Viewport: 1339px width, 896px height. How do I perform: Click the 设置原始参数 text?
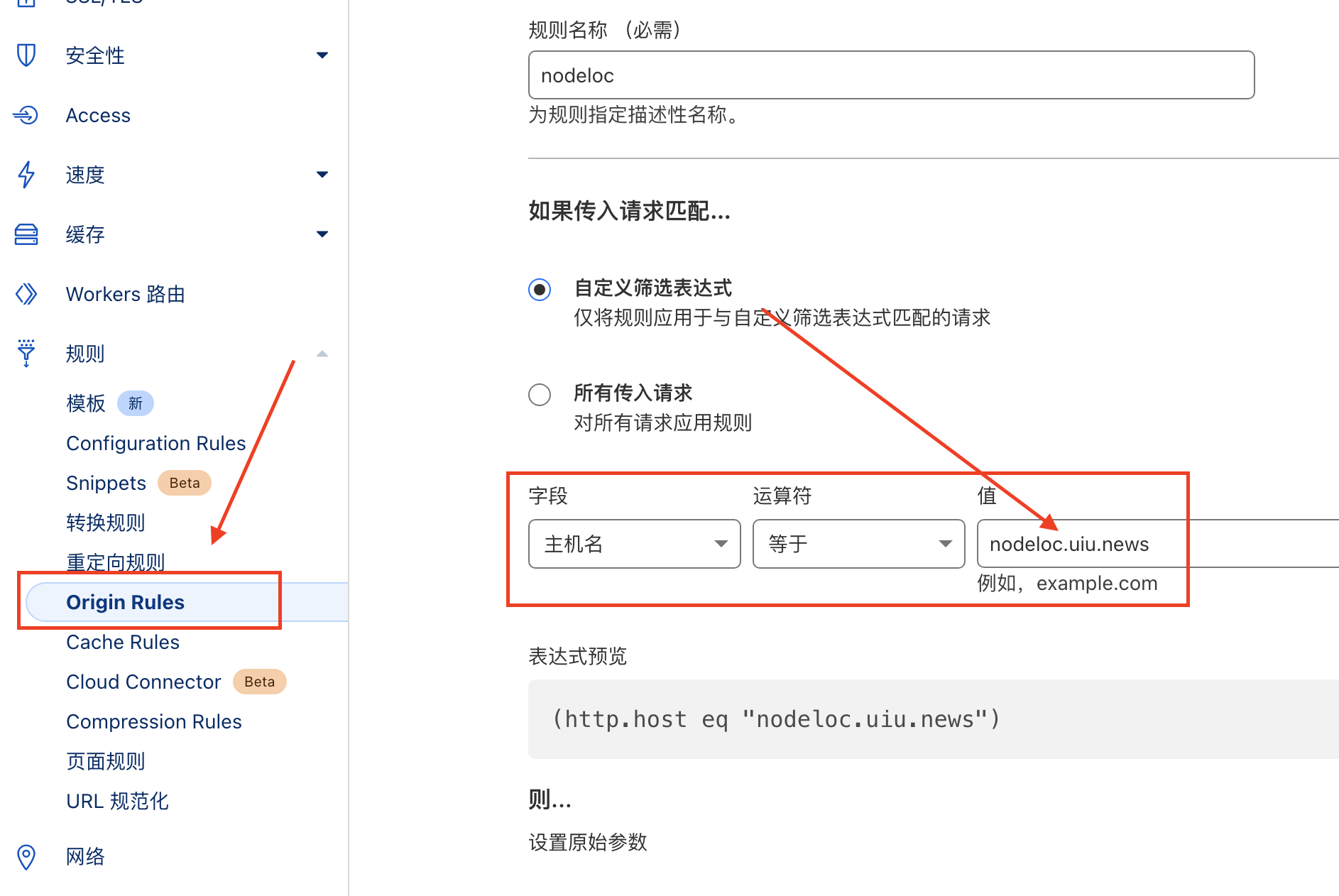pyautogui.click(x=588, y=842)
